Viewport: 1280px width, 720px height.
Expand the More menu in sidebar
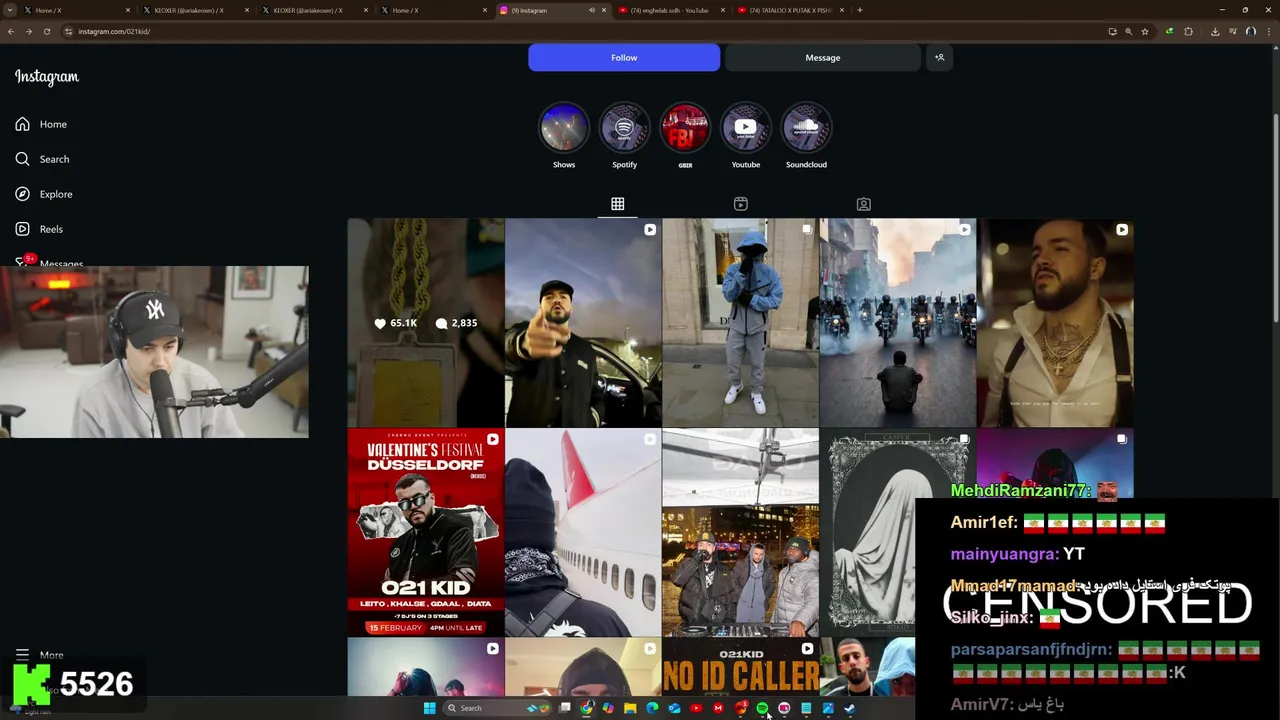40,655
